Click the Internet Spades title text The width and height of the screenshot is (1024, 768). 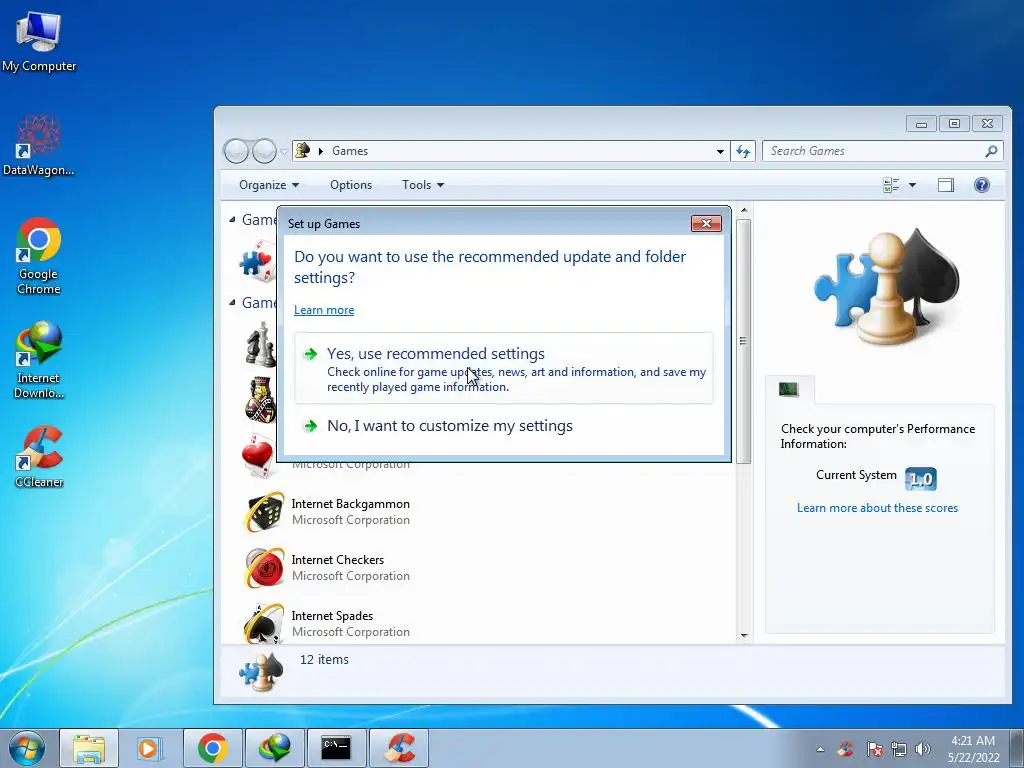pyautogui.click(x=332, y=616)
